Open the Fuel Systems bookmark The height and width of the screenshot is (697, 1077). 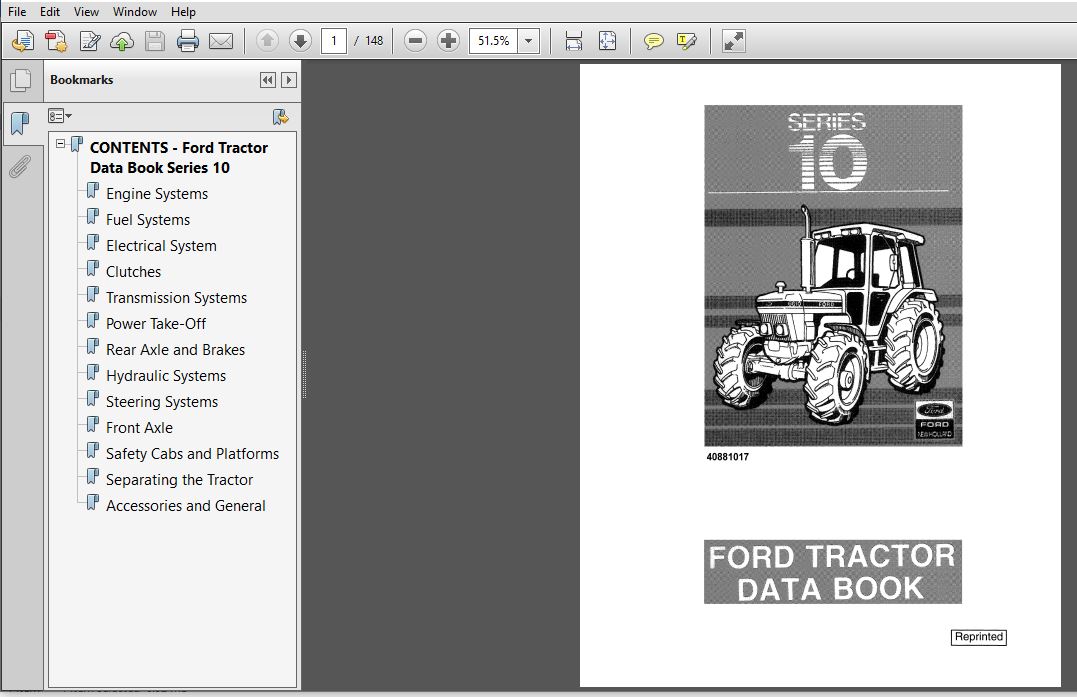(148, 220)
